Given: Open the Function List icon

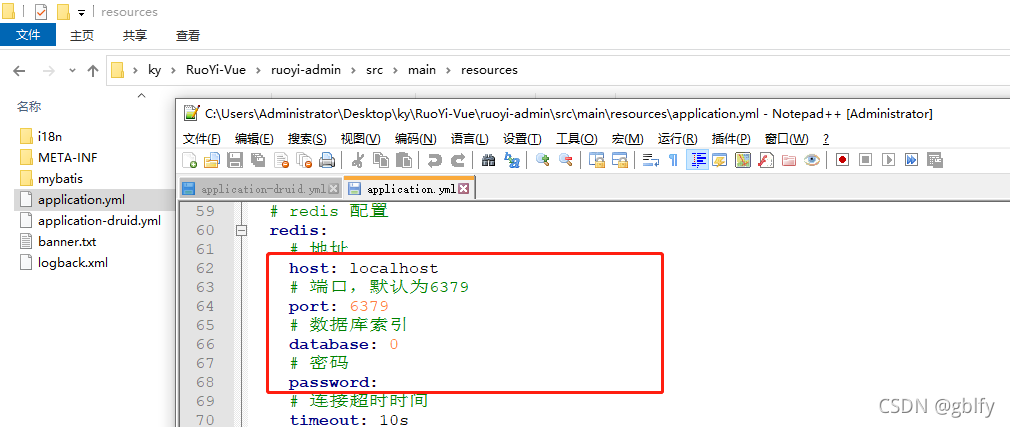Looking at the screenshot, I should (766, 160).
